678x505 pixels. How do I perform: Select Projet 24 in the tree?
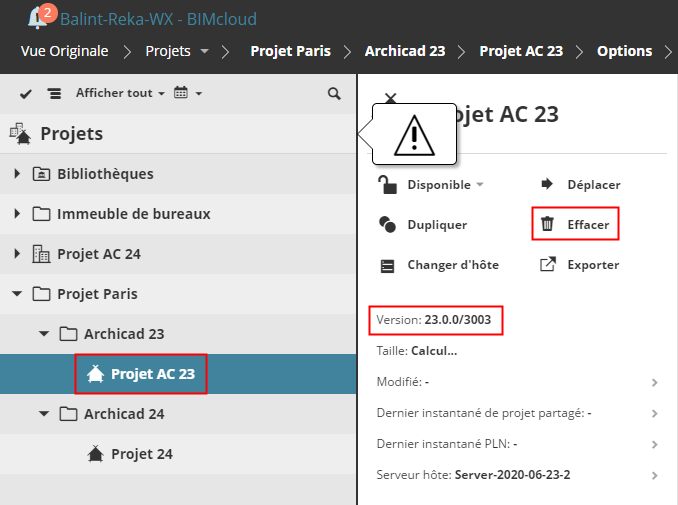141,454
